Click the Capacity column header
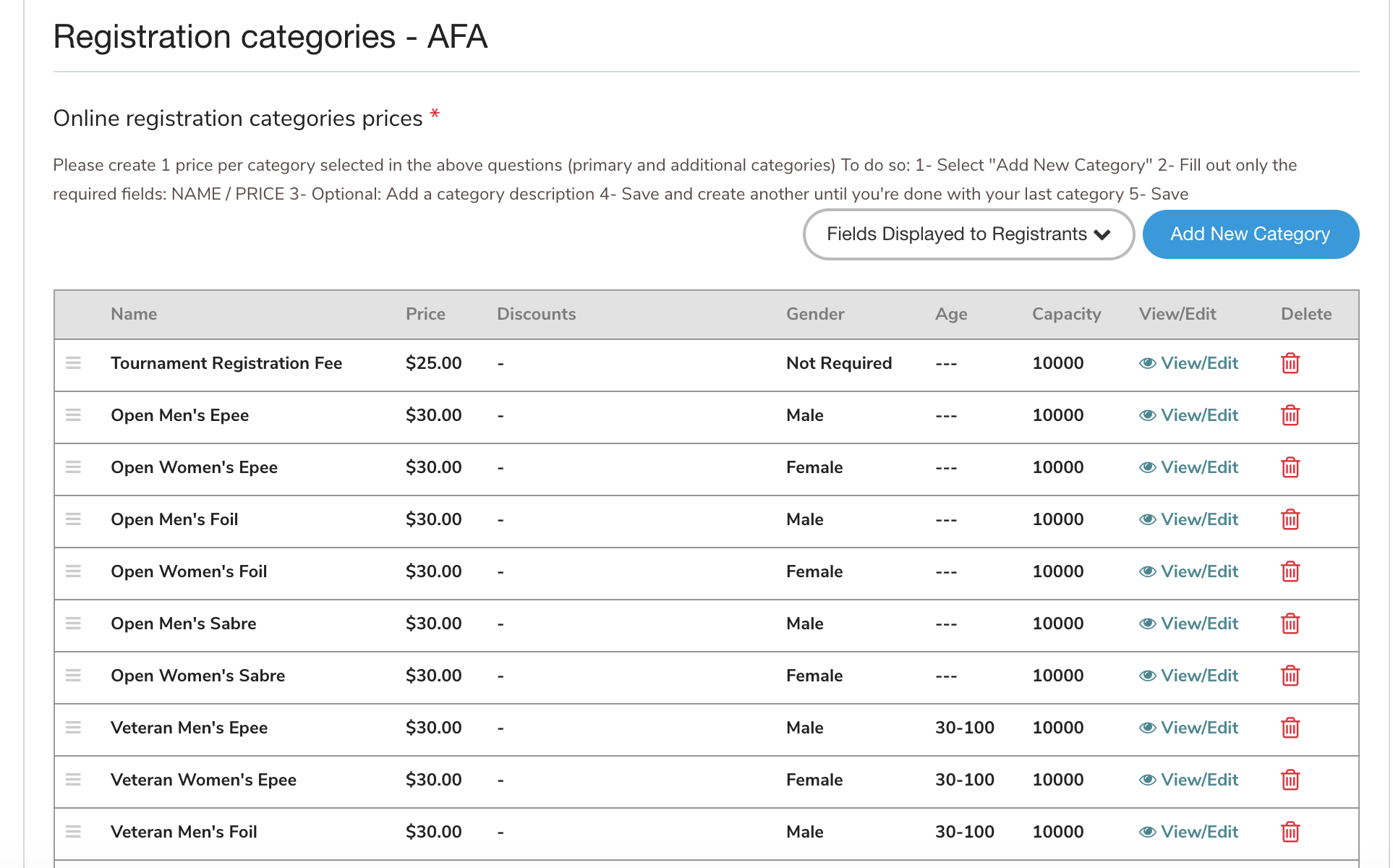The height and width of the screenshot is (868, 1393). (x=1066, y=314)
